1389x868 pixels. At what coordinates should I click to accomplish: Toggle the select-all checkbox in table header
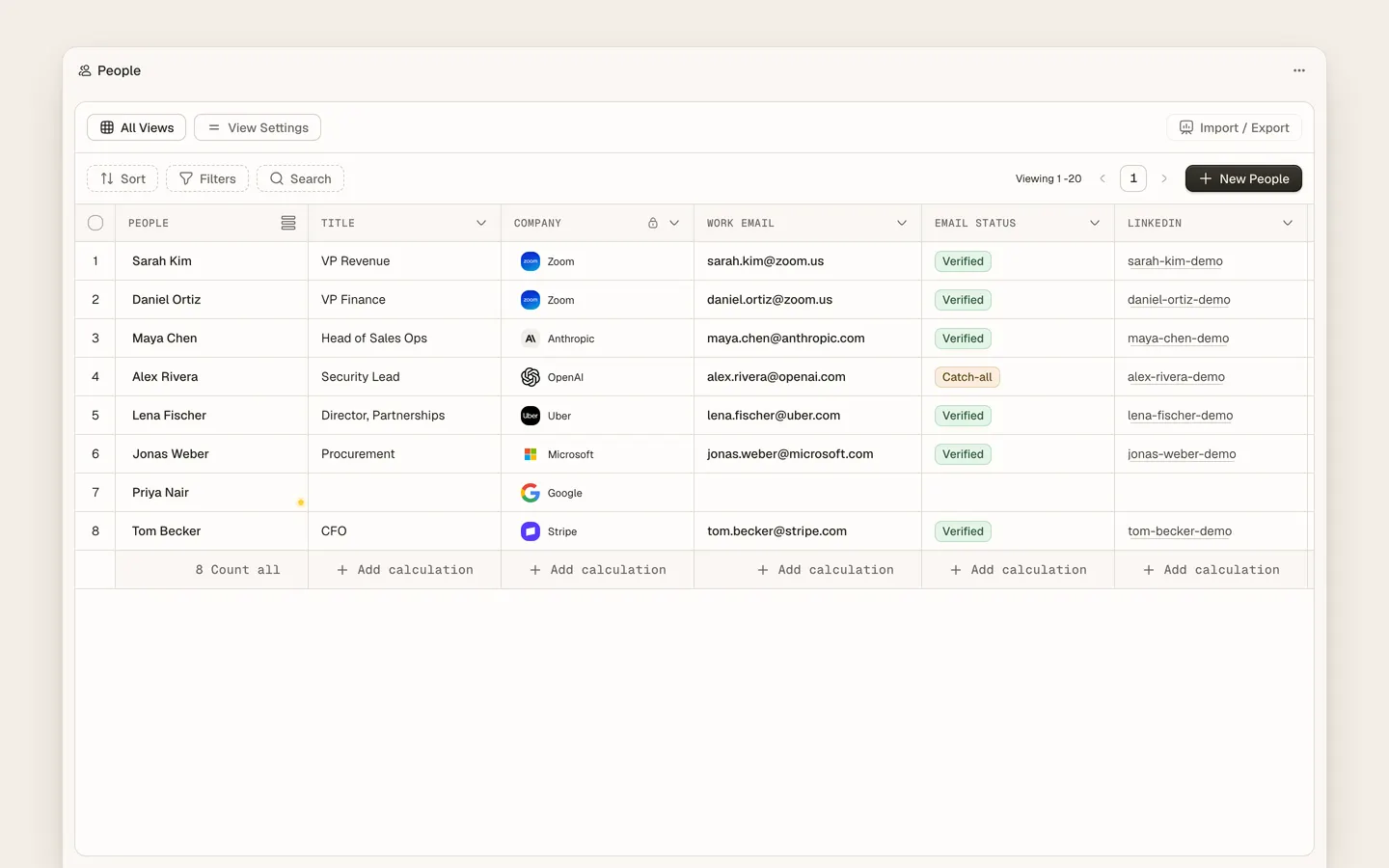pos(95,223)
